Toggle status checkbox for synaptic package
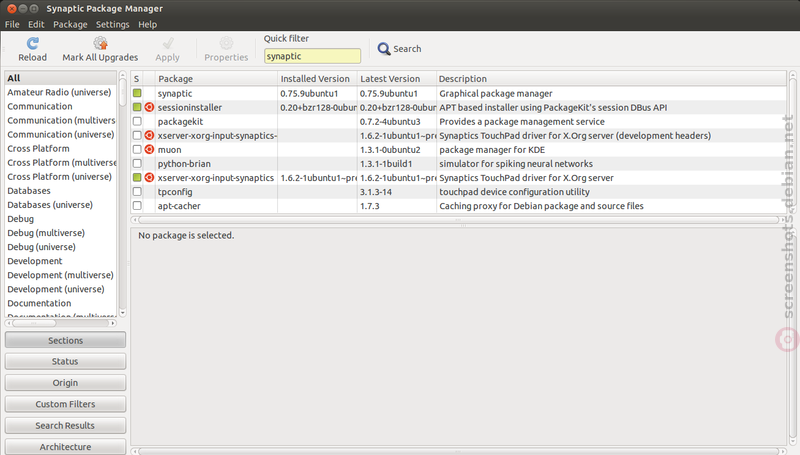Viewport: 800px width, 455px height. click(137, 93)
